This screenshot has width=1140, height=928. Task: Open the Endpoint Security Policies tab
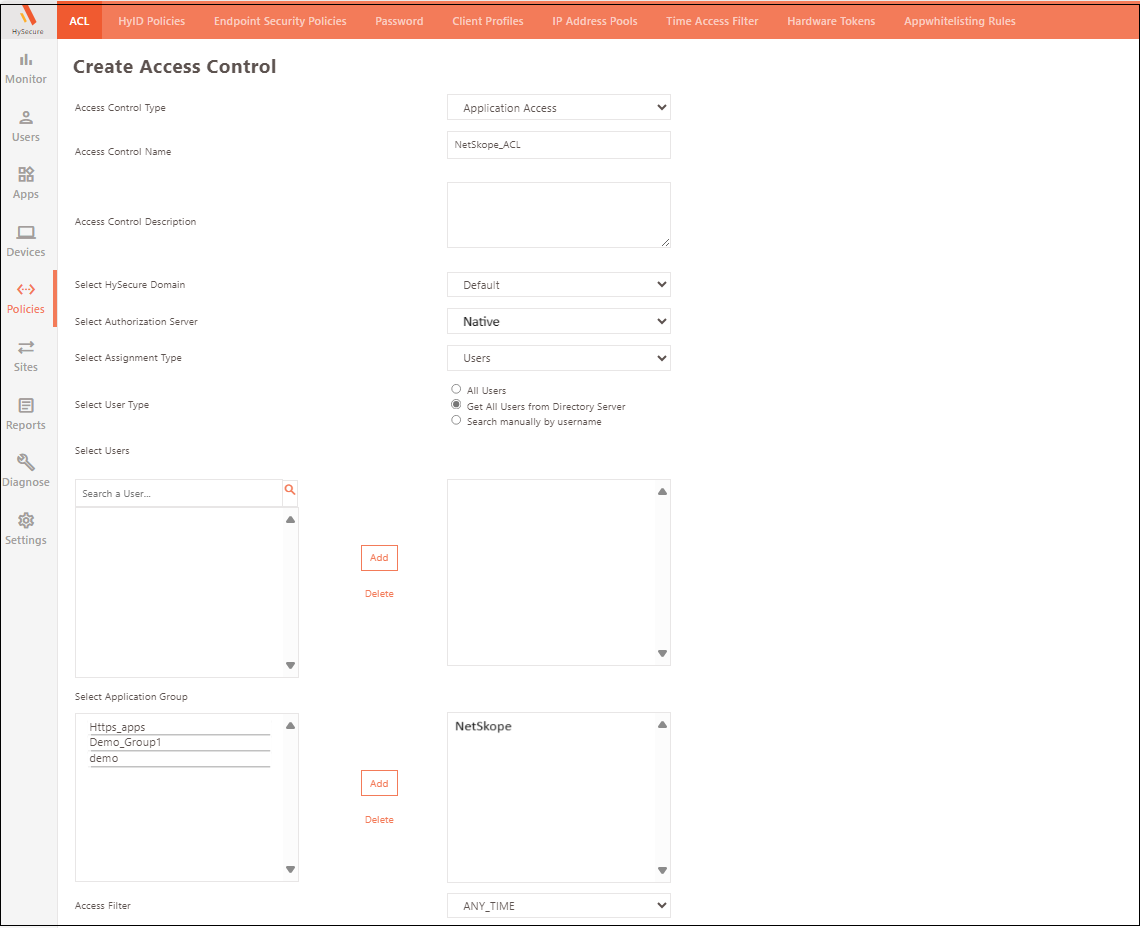coord(280,21)
